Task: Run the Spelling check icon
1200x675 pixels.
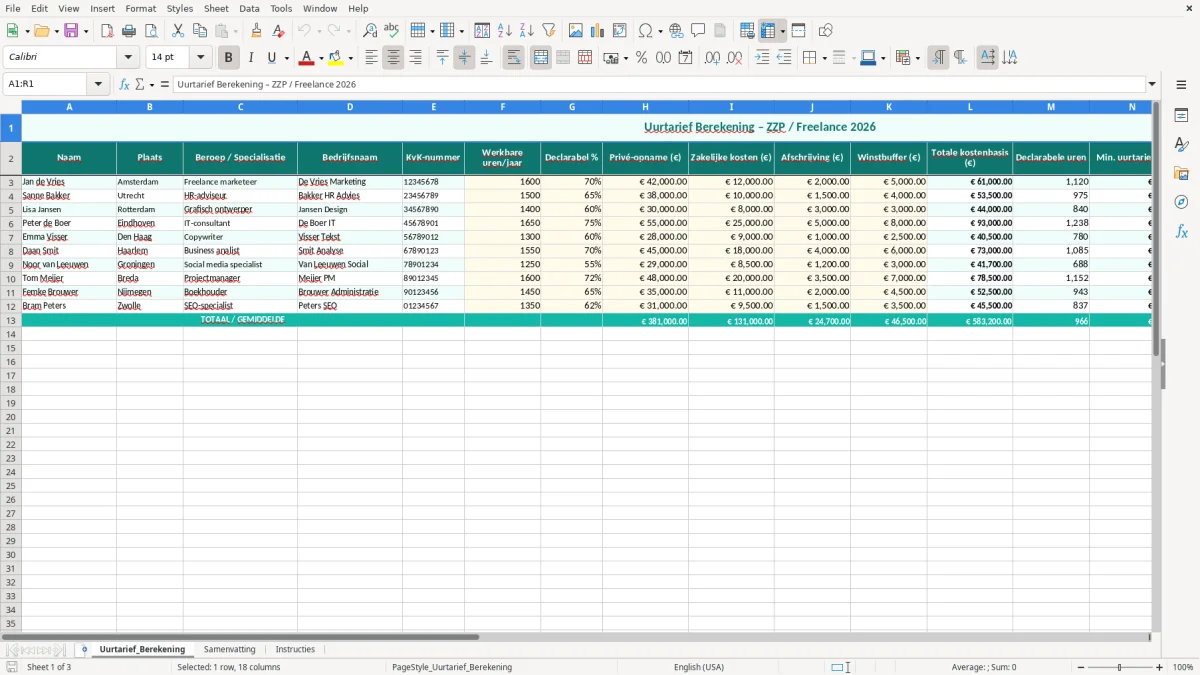Action: point(392,31)
